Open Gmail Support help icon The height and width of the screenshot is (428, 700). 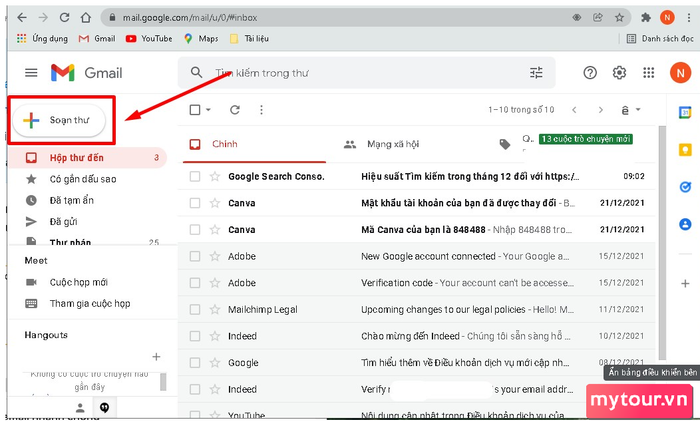coord(590,72)
